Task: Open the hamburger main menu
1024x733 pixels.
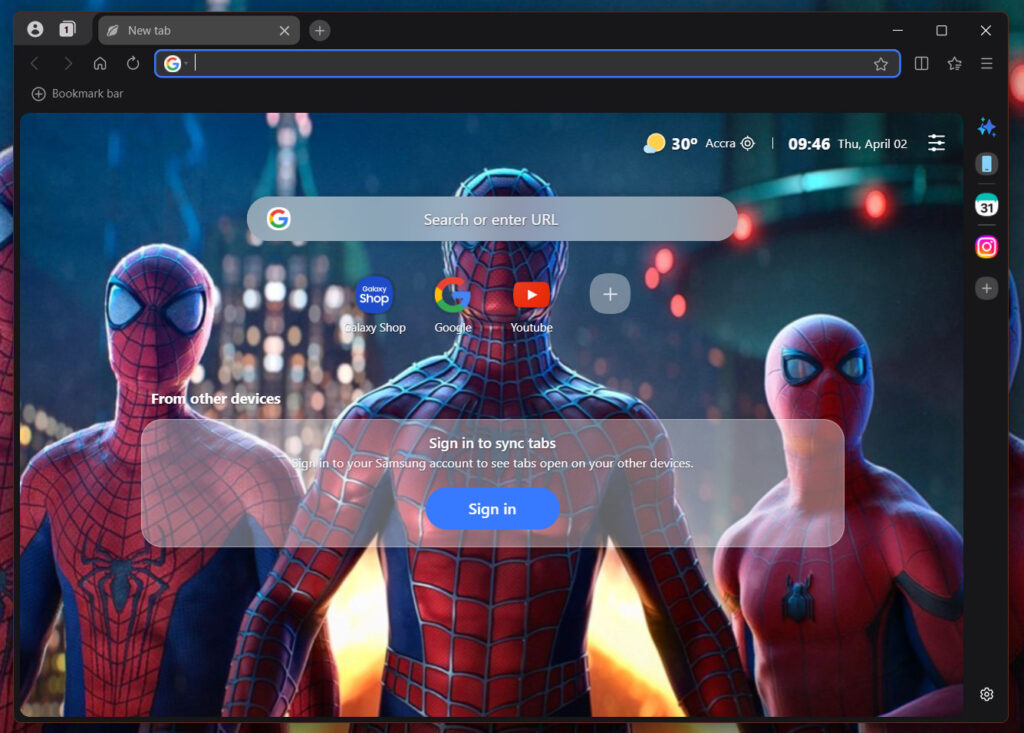Action: 986,64
